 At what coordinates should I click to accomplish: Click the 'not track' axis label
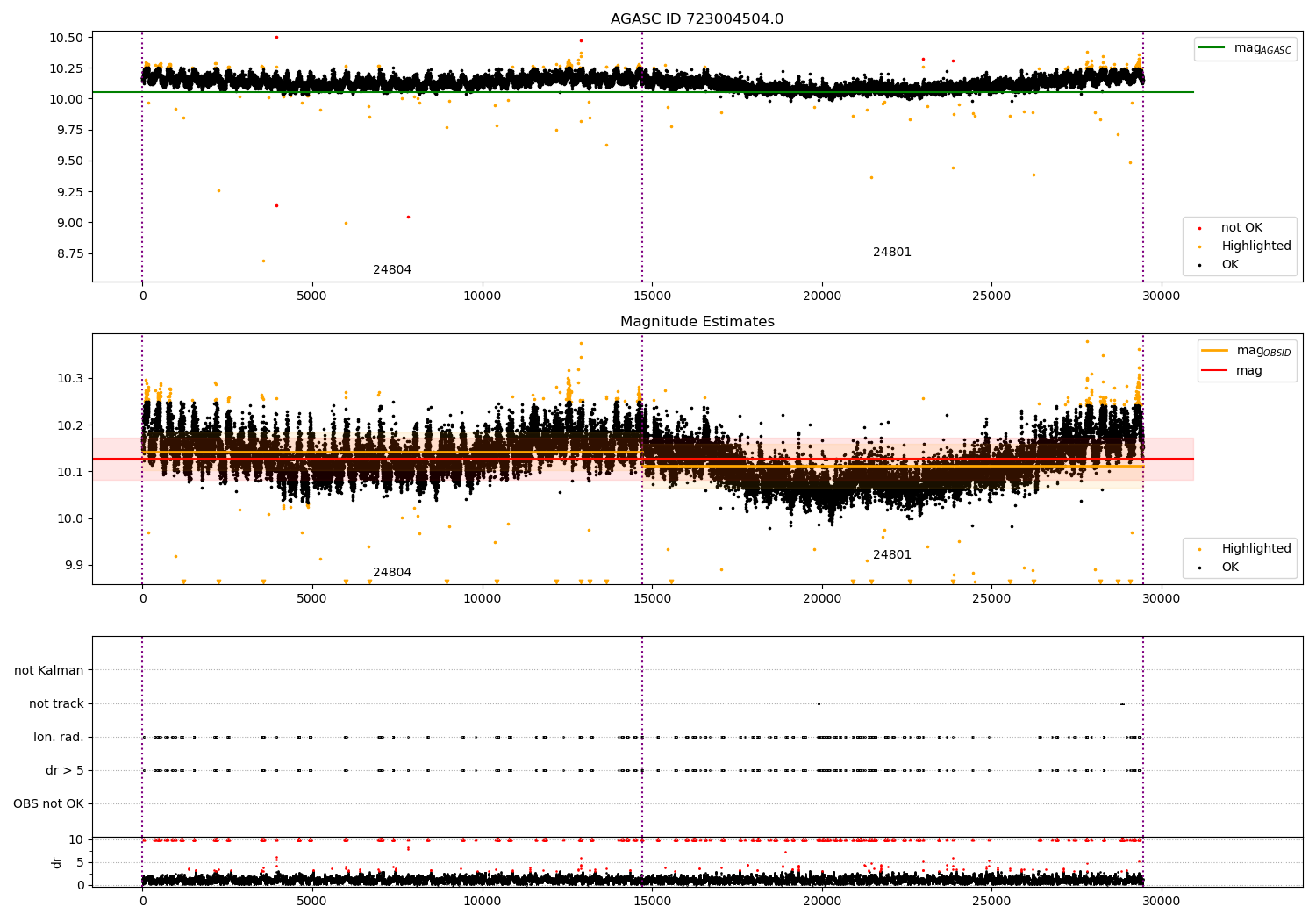coord(56,703)
